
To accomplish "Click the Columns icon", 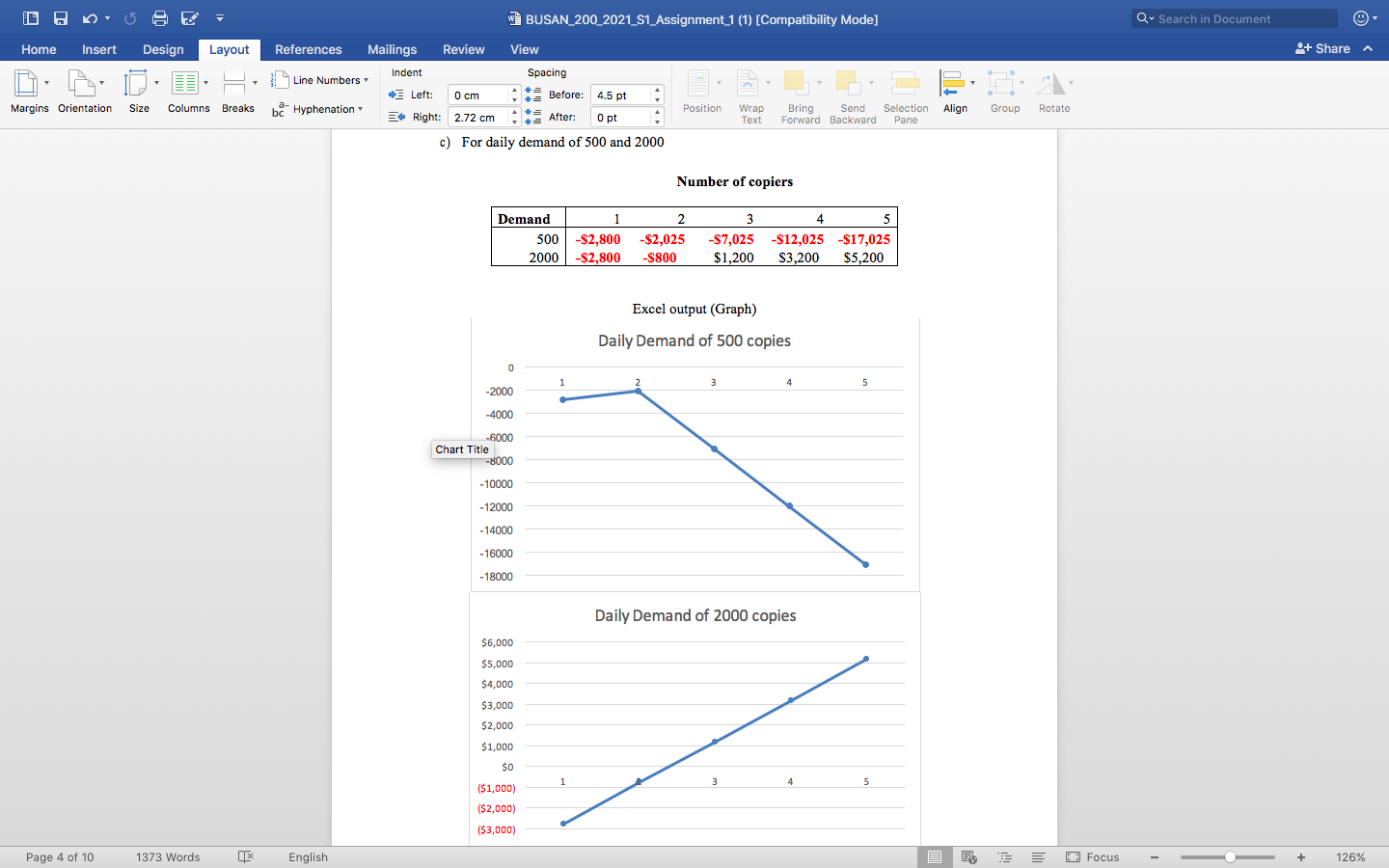I will (x=185, y=84).
